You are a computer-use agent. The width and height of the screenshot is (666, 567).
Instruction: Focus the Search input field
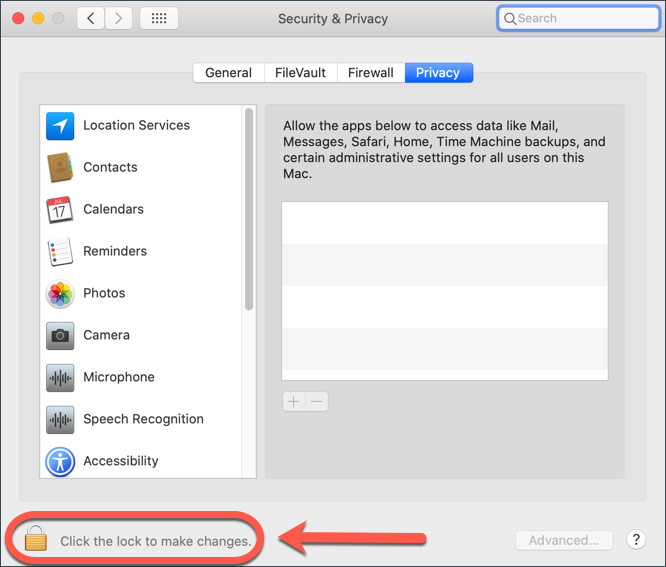coord(579,18)
